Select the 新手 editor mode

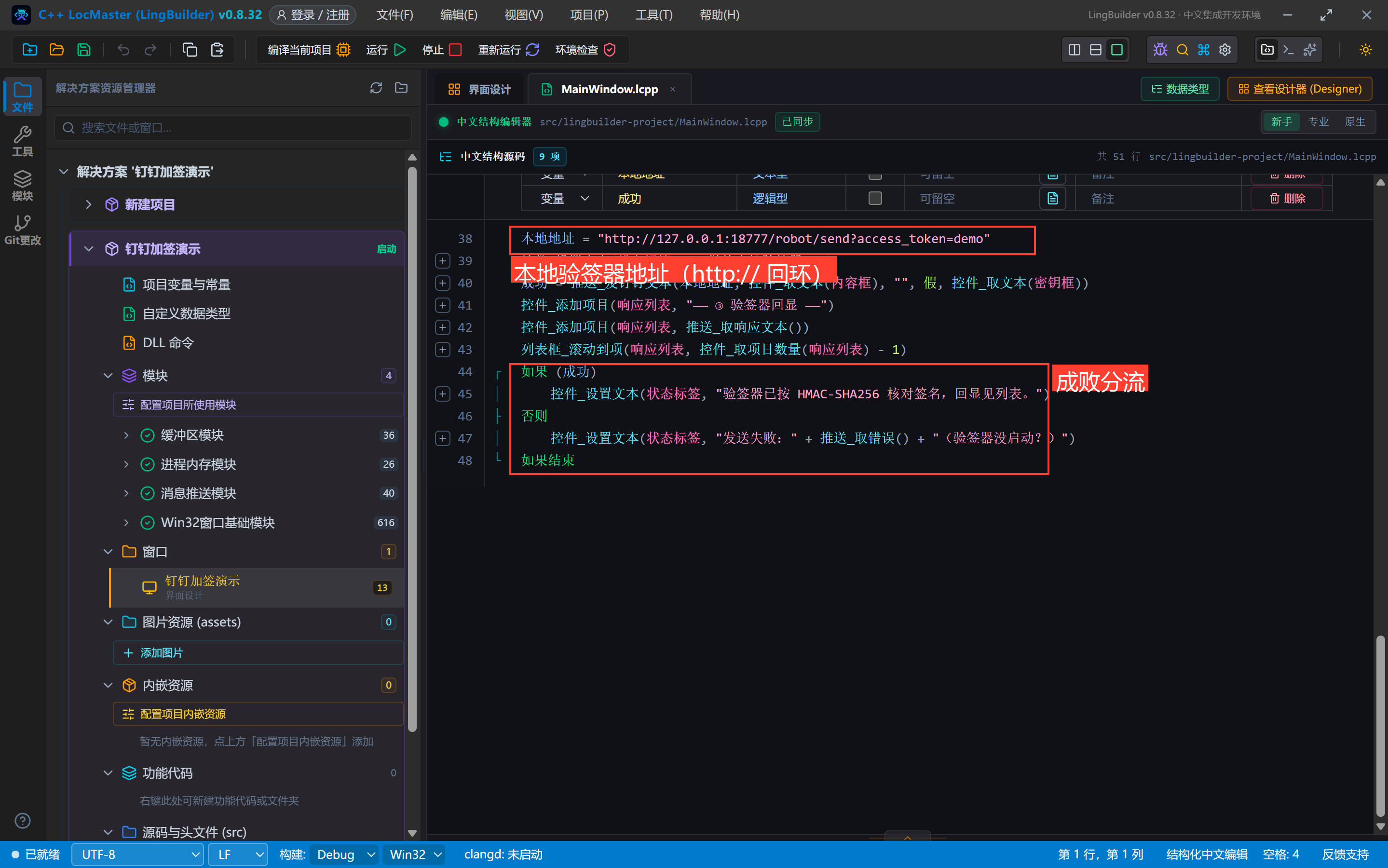click(1281, 122)
